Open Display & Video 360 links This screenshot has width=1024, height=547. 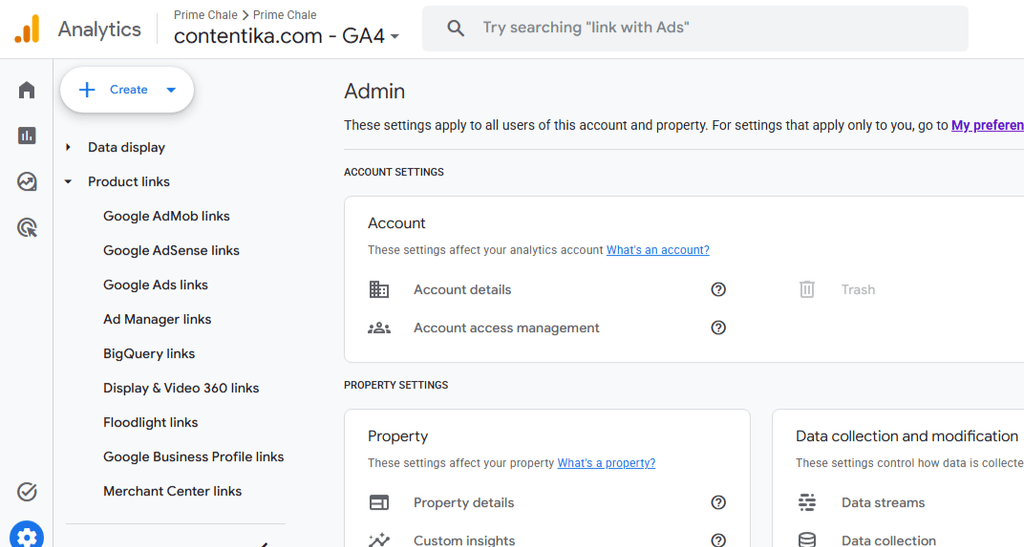181,388
